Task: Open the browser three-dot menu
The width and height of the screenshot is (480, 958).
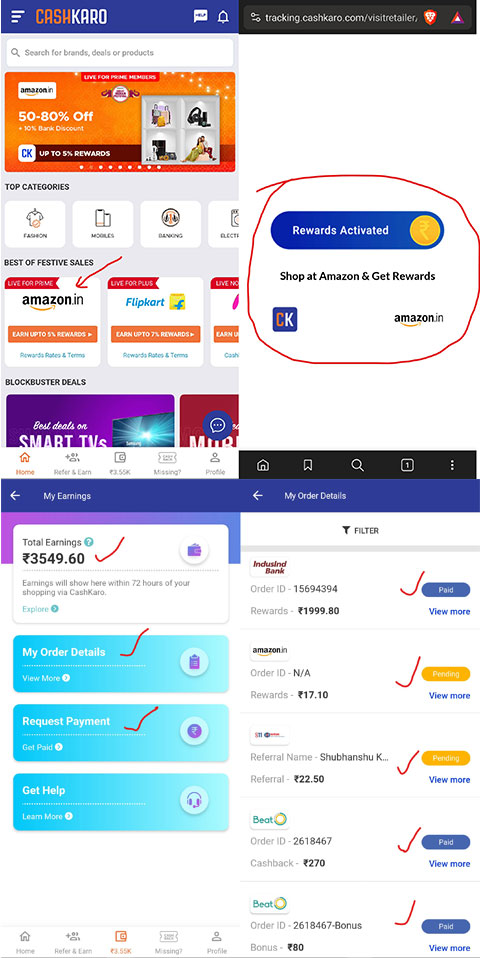Action: [x=452, y=466]
